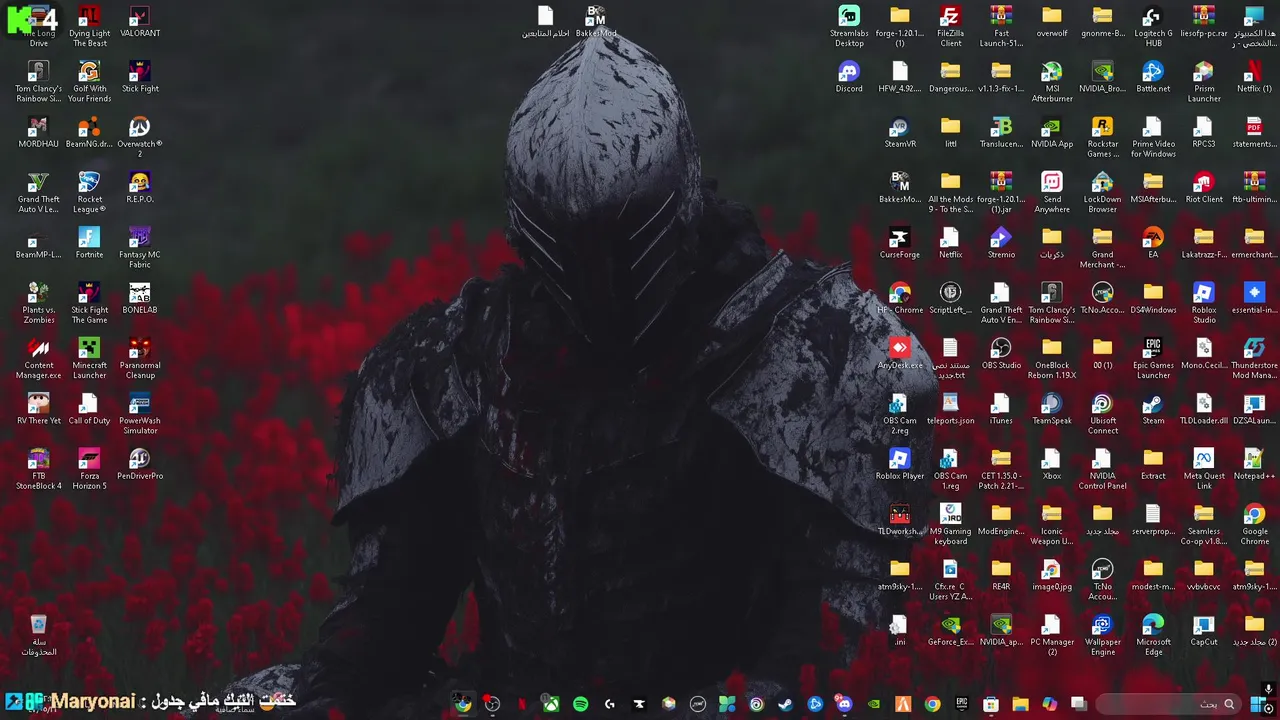The width and height of the screenshot is (1280, 720).
Task: Open Golf With Your Friends icon
Action: point(89,82)
